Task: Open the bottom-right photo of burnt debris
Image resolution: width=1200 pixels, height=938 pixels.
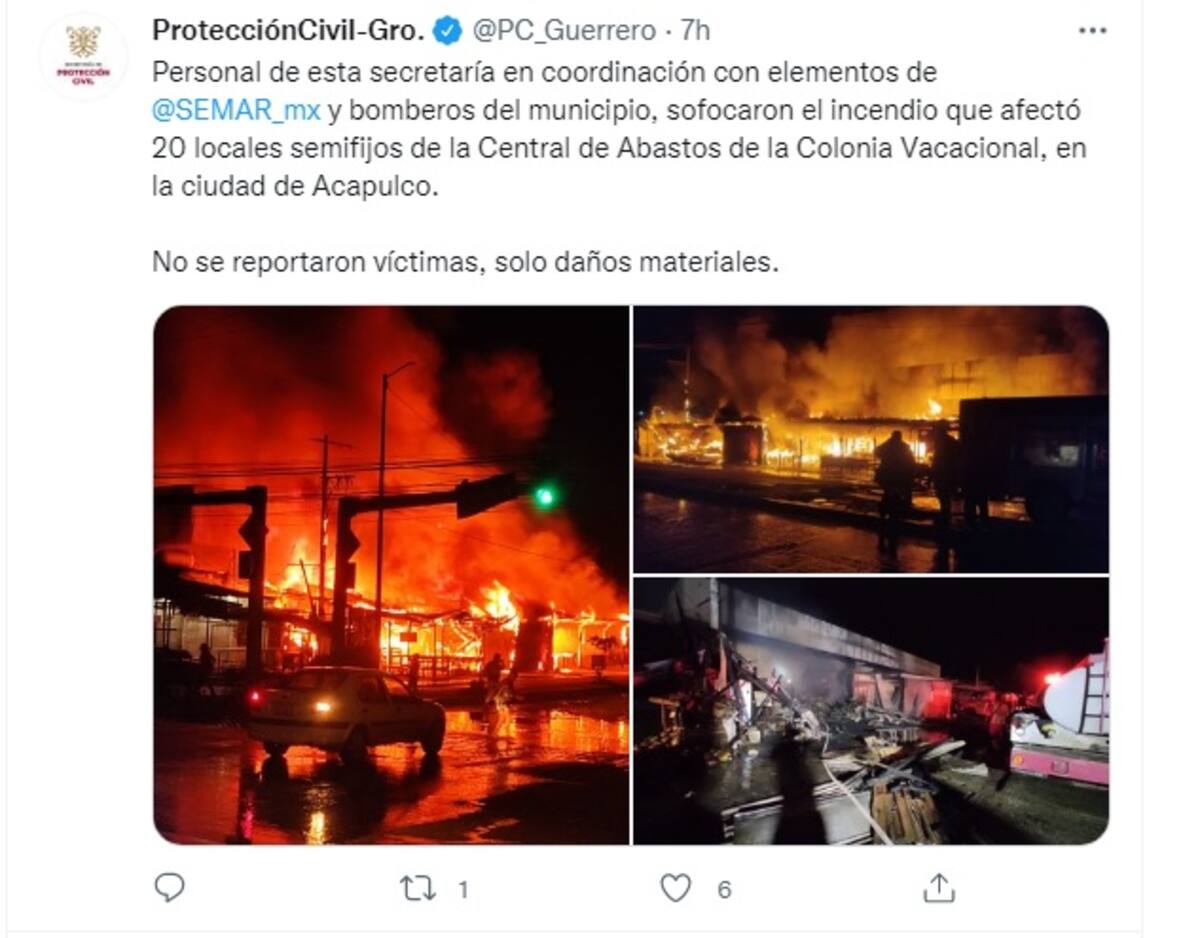Action: 871,711
